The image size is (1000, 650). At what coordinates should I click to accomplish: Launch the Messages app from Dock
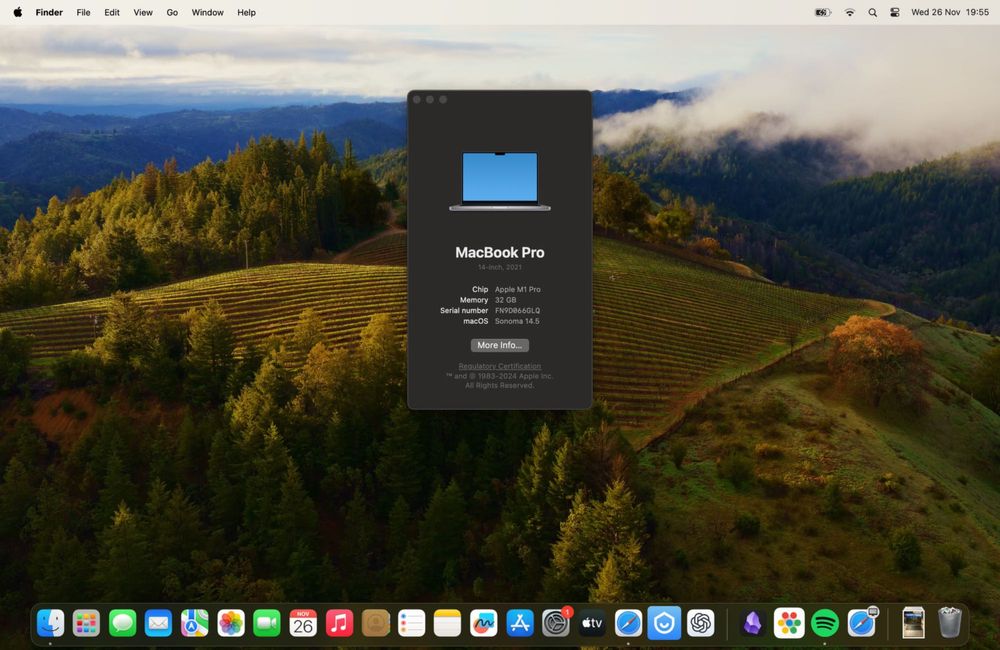pyautogui.click(x=122, y=623)
